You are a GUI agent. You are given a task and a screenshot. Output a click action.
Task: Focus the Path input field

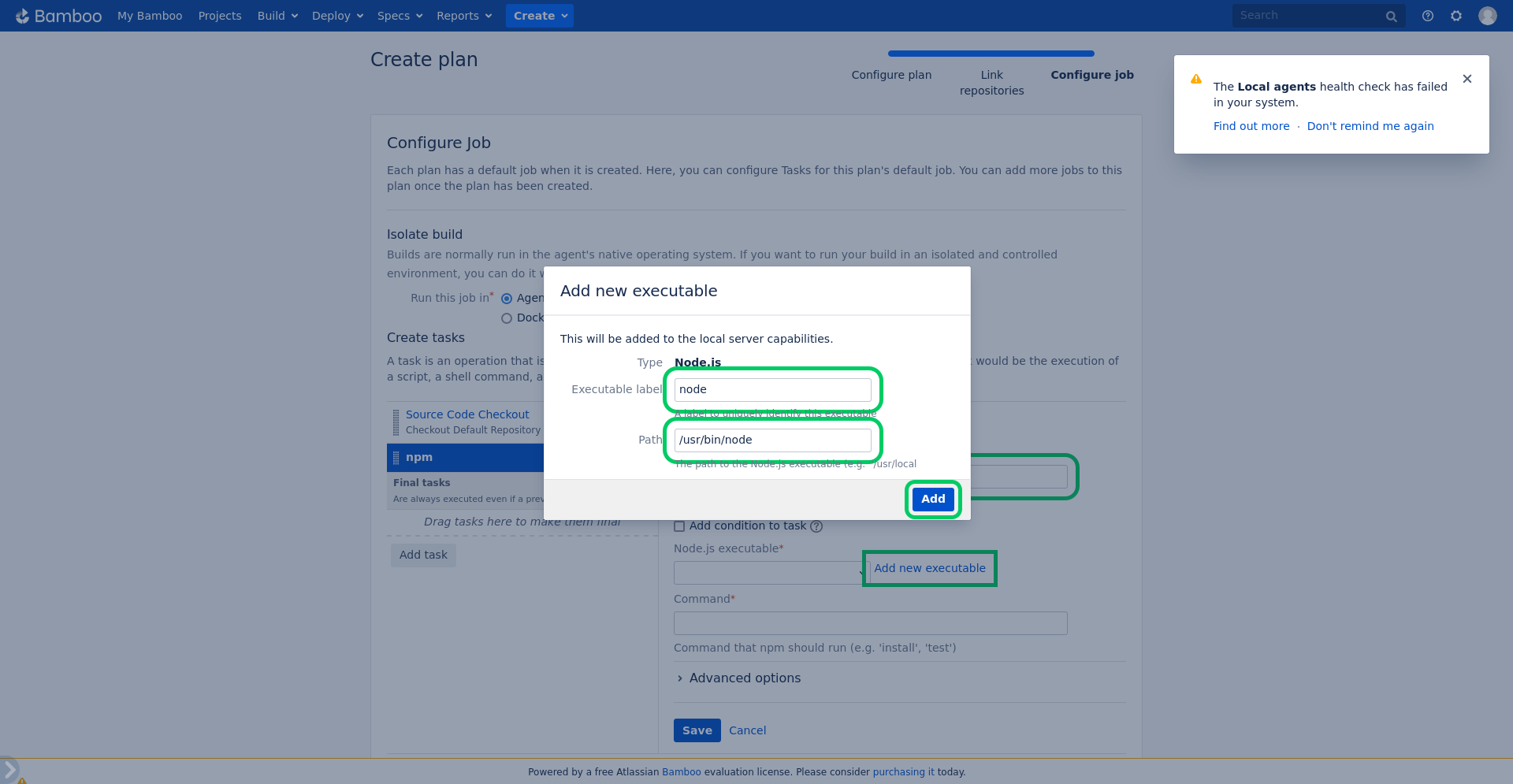pos(773,440)
